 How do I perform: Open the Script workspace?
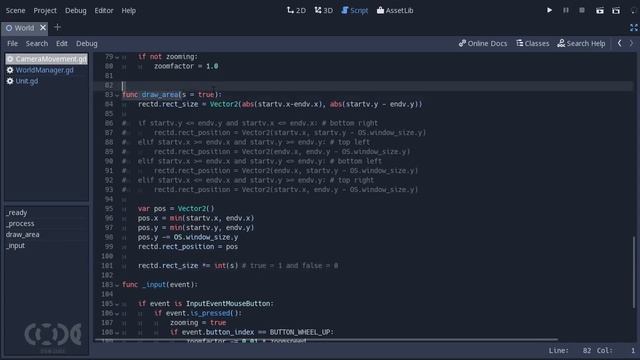click(x=355, y=10)
